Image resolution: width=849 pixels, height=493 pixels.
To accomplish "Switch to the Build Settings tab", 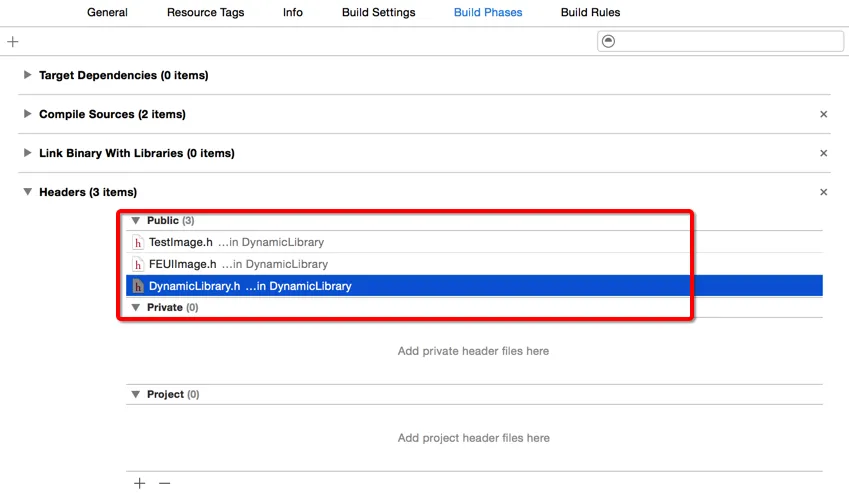I will pyautogui.click(x=378, y=12).
